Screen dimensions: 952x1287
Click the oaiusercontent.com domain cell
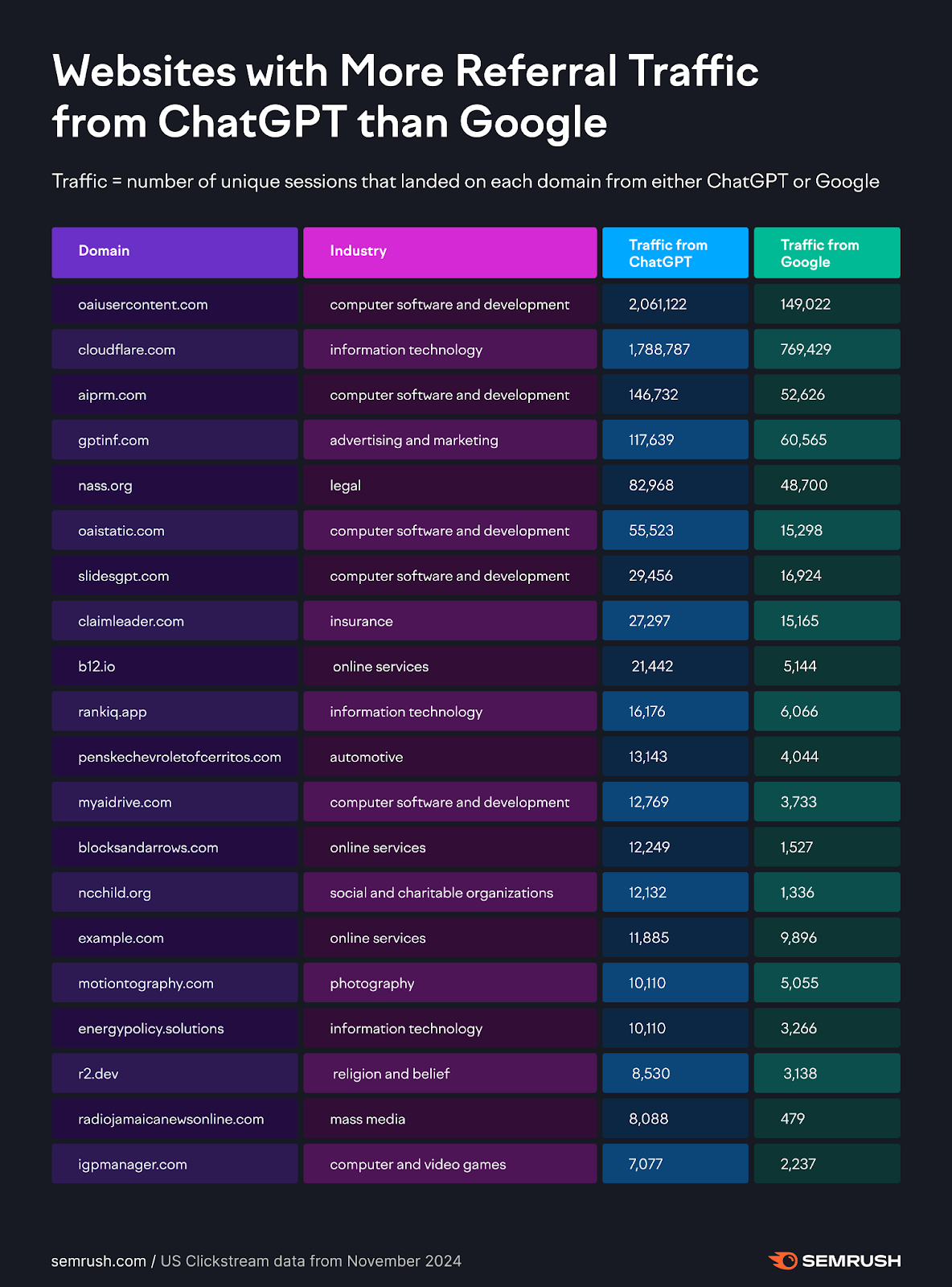pos(143,305)
